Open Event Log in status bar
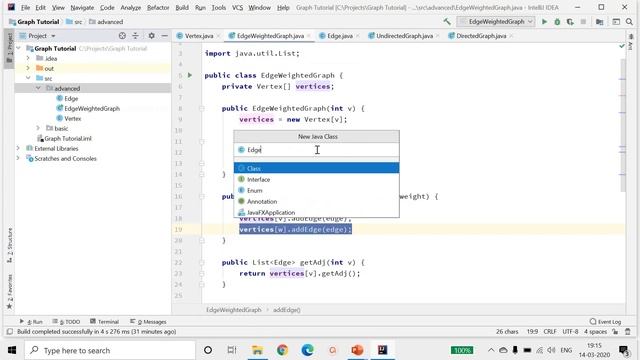640x360 pixels. (x=605, y=322)
